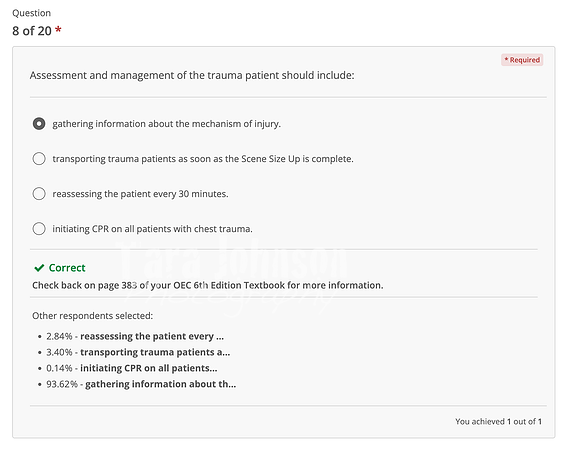Click the red Required badge
Viewport: 571px width, 450px height.
(x=522, y=60)
